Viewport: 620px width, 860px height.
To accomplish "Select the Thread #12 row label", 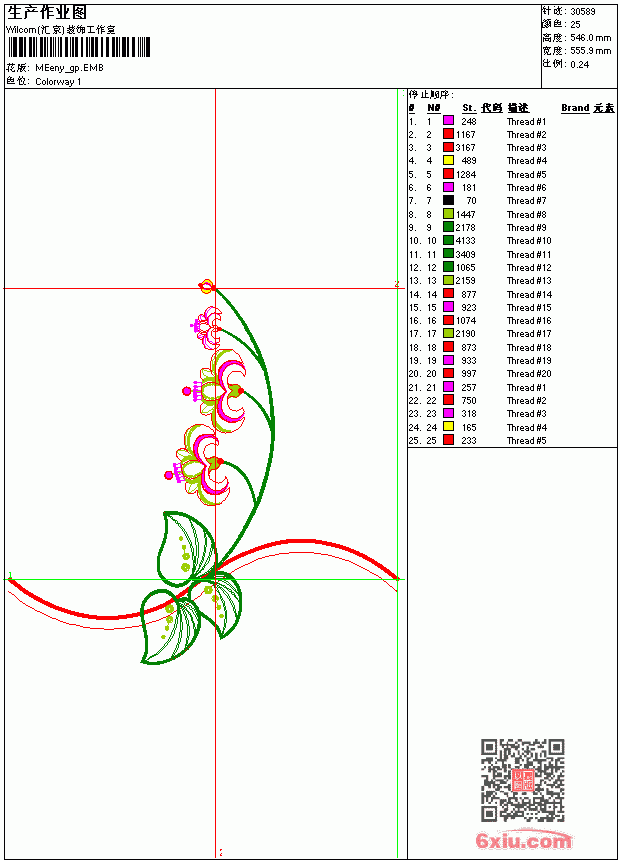I will (528, 268).
